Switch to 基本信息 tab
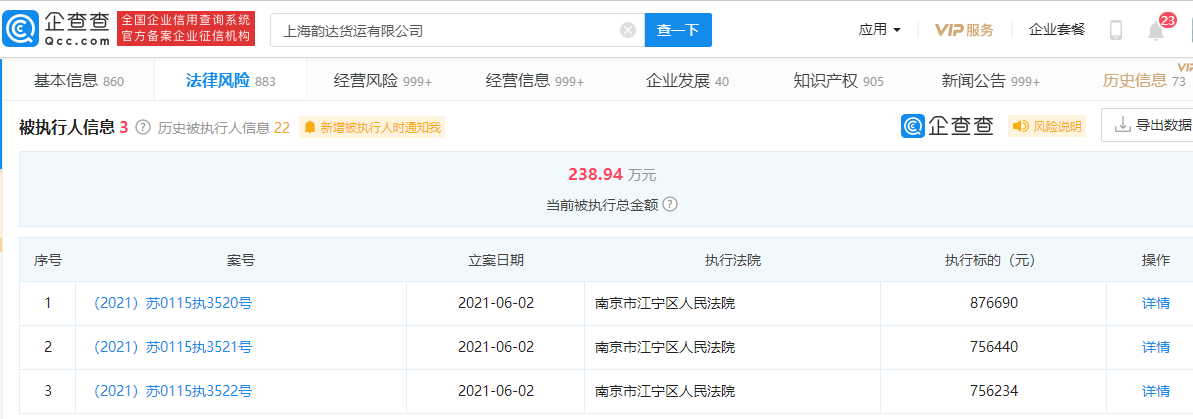The height and width of the screenshot is (419, 1193). (78, 81)
